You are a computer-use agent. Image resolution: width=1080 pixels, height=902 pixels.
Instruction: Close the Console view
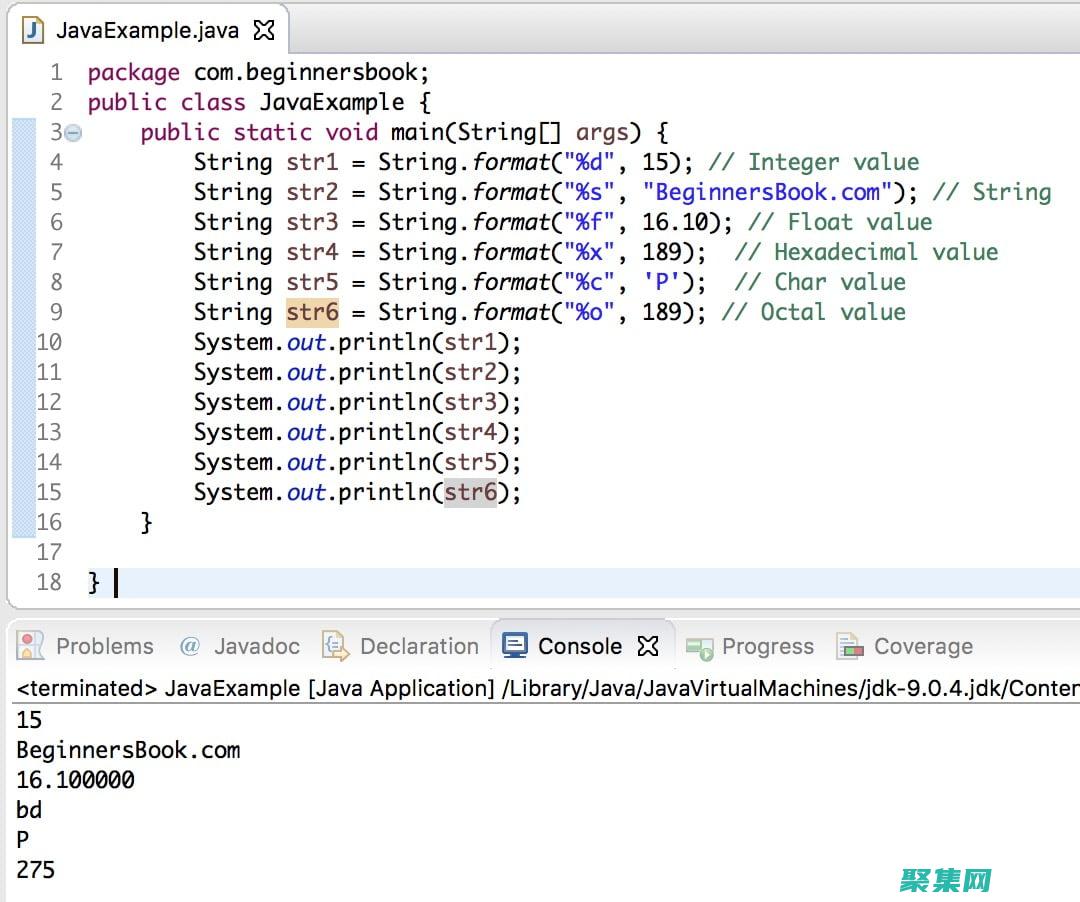648,646
